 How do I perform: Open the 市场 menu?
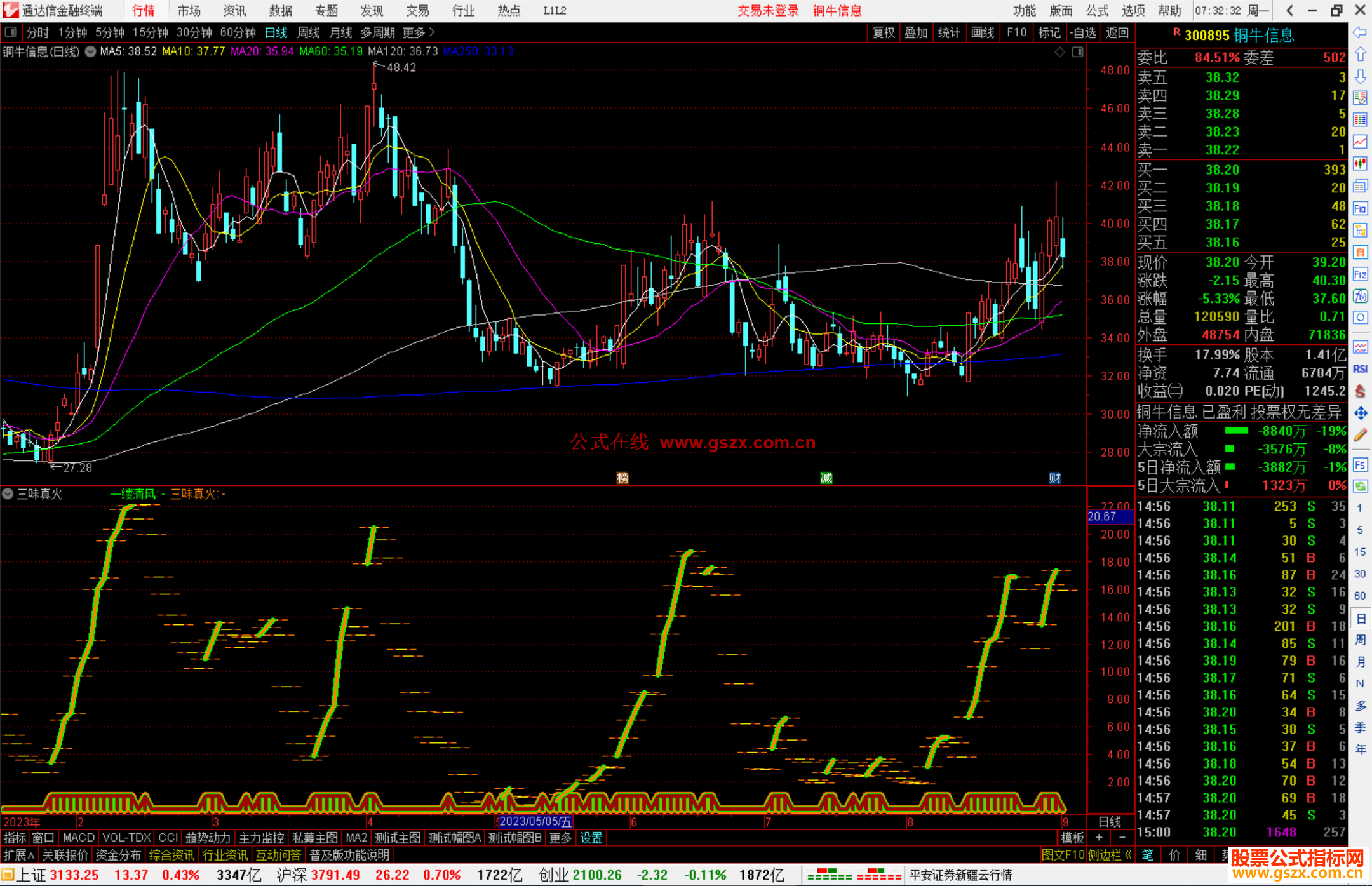[189, 11]
